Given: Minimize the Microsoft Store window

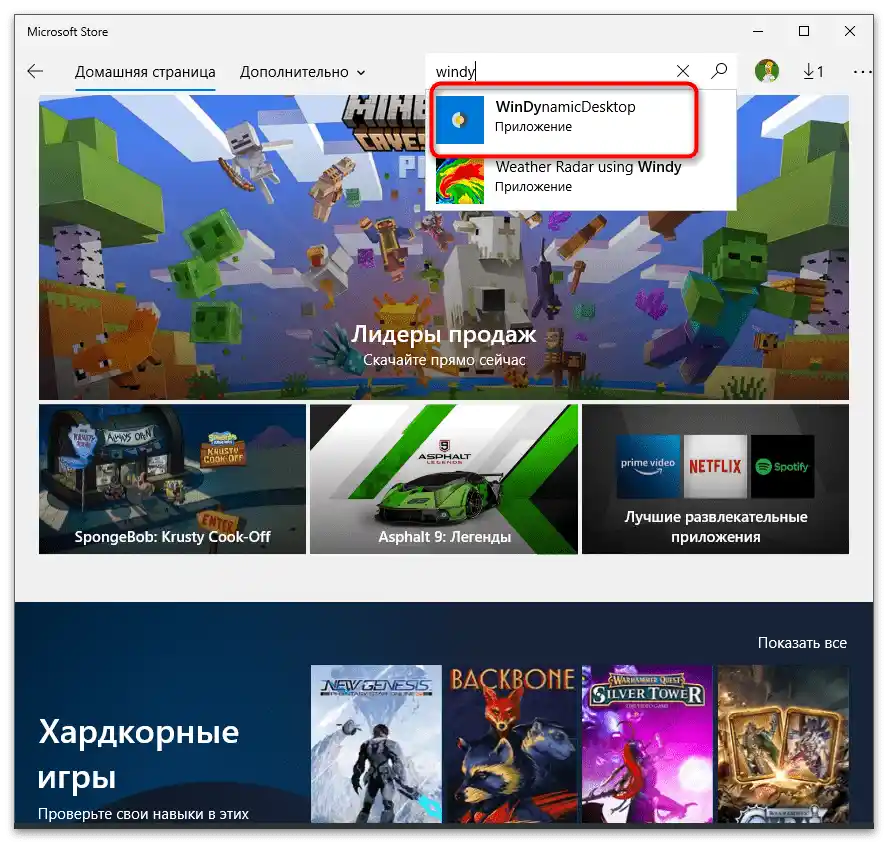Looking at the screenshot, I should (758, 31).
